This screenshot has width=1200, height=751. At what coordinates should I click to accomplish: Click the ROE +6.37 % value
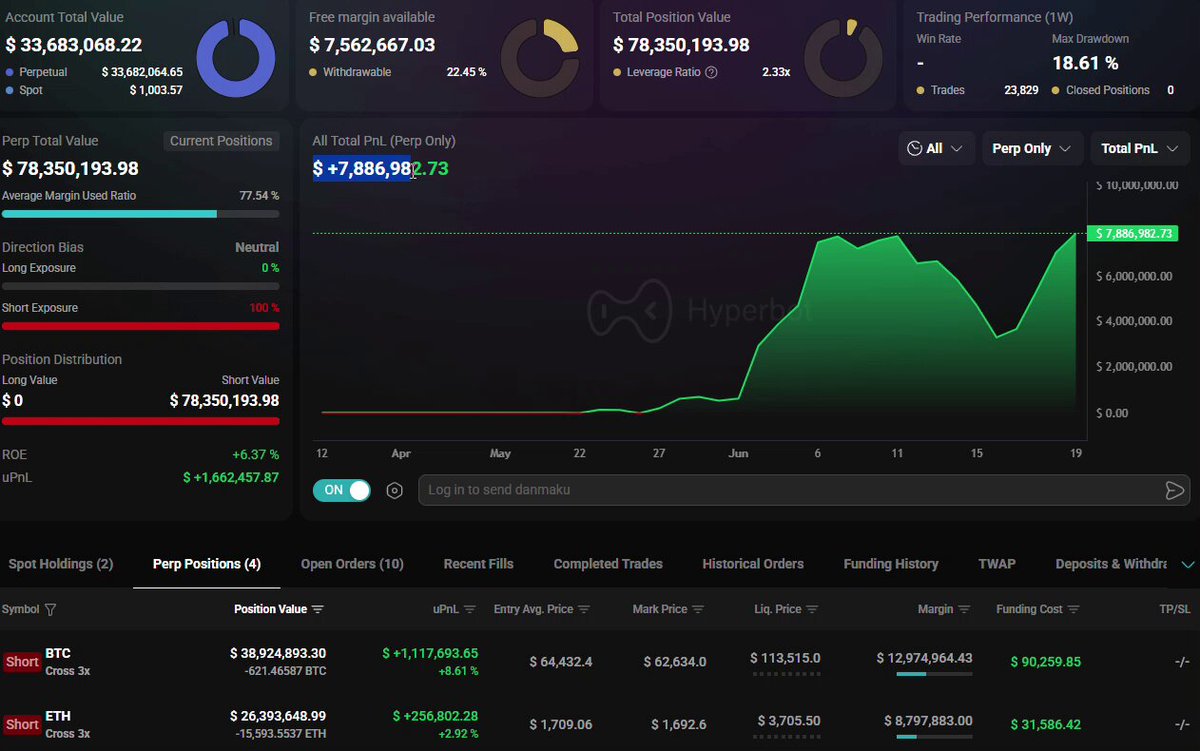click(x=255, y=455)
